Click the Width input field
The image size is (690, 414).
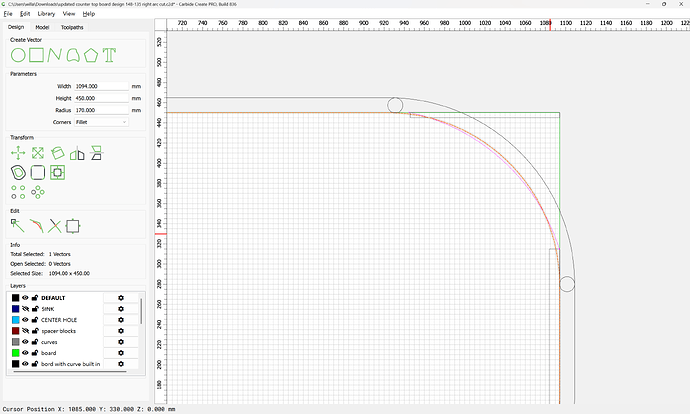pyautogui.click(x=100, y=86)
